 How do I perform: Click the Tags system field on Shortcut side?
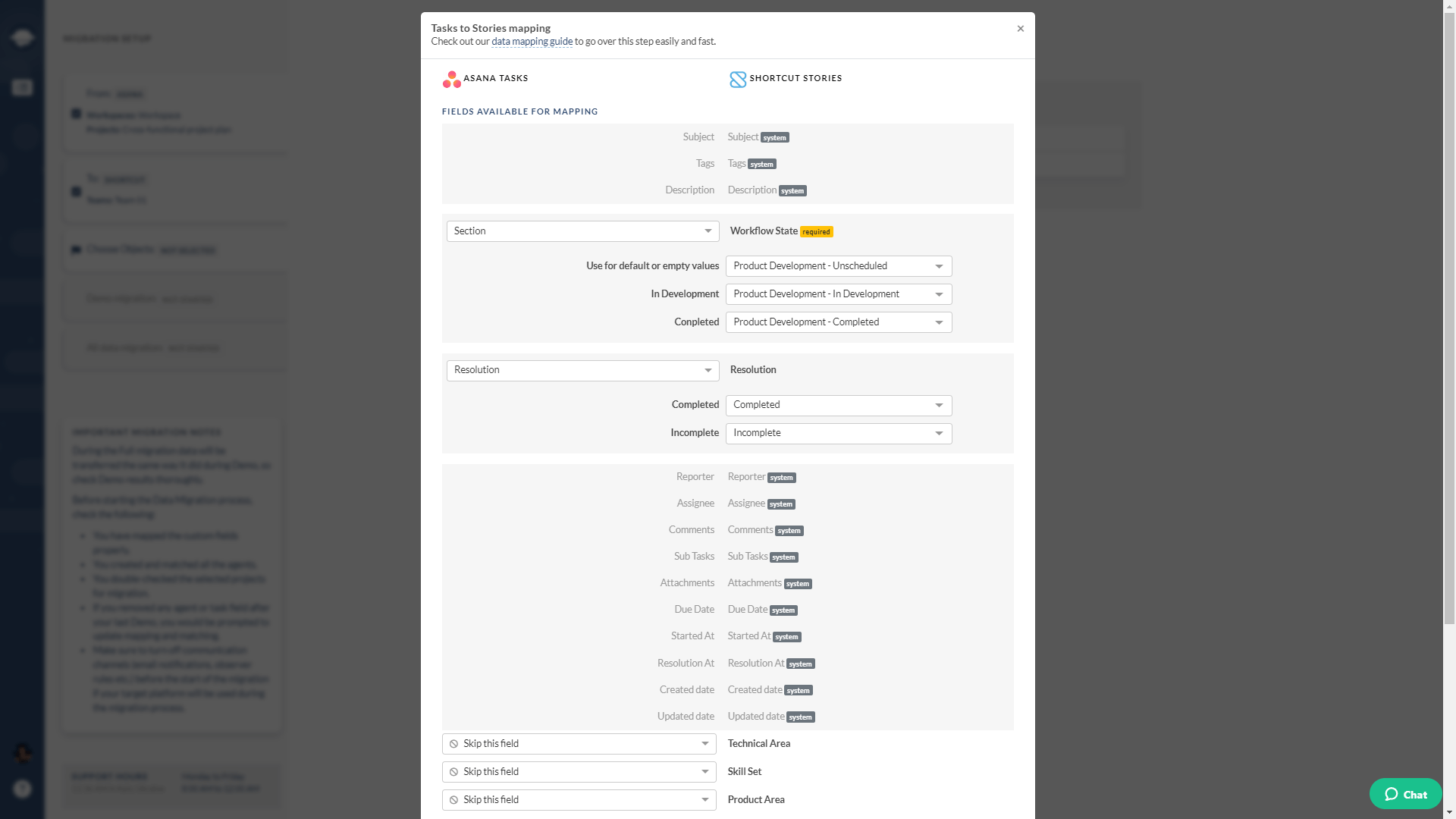pos(752,164)
